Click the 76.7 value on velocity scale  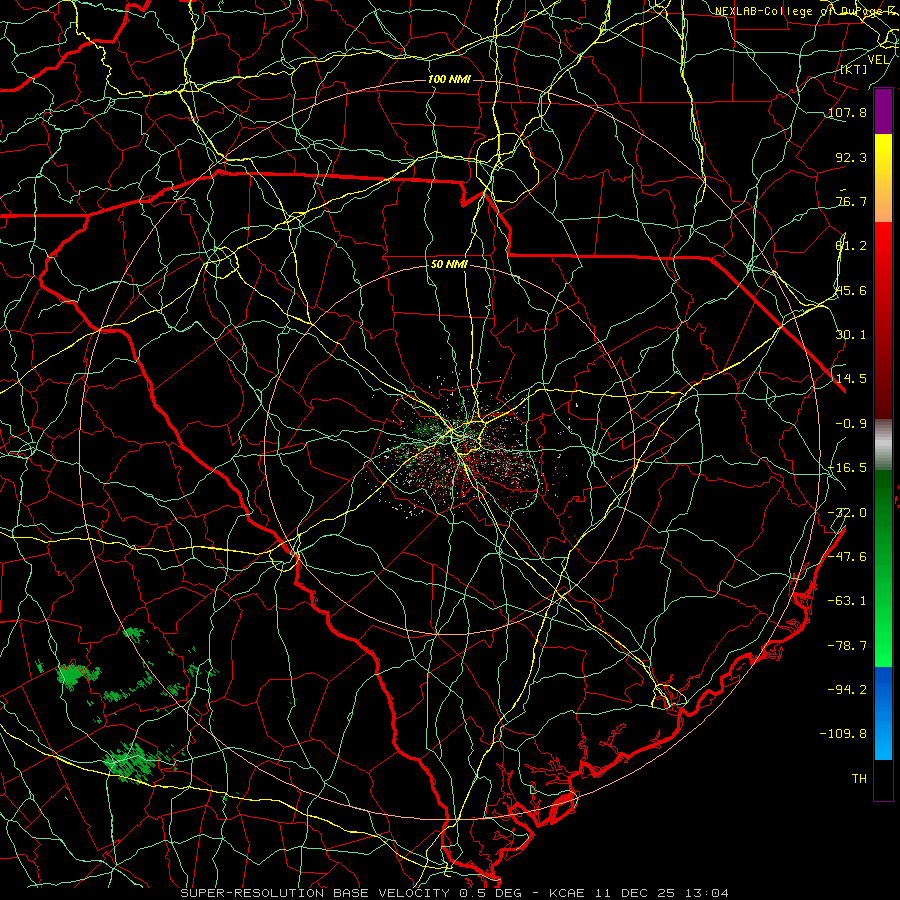(851, 201)
